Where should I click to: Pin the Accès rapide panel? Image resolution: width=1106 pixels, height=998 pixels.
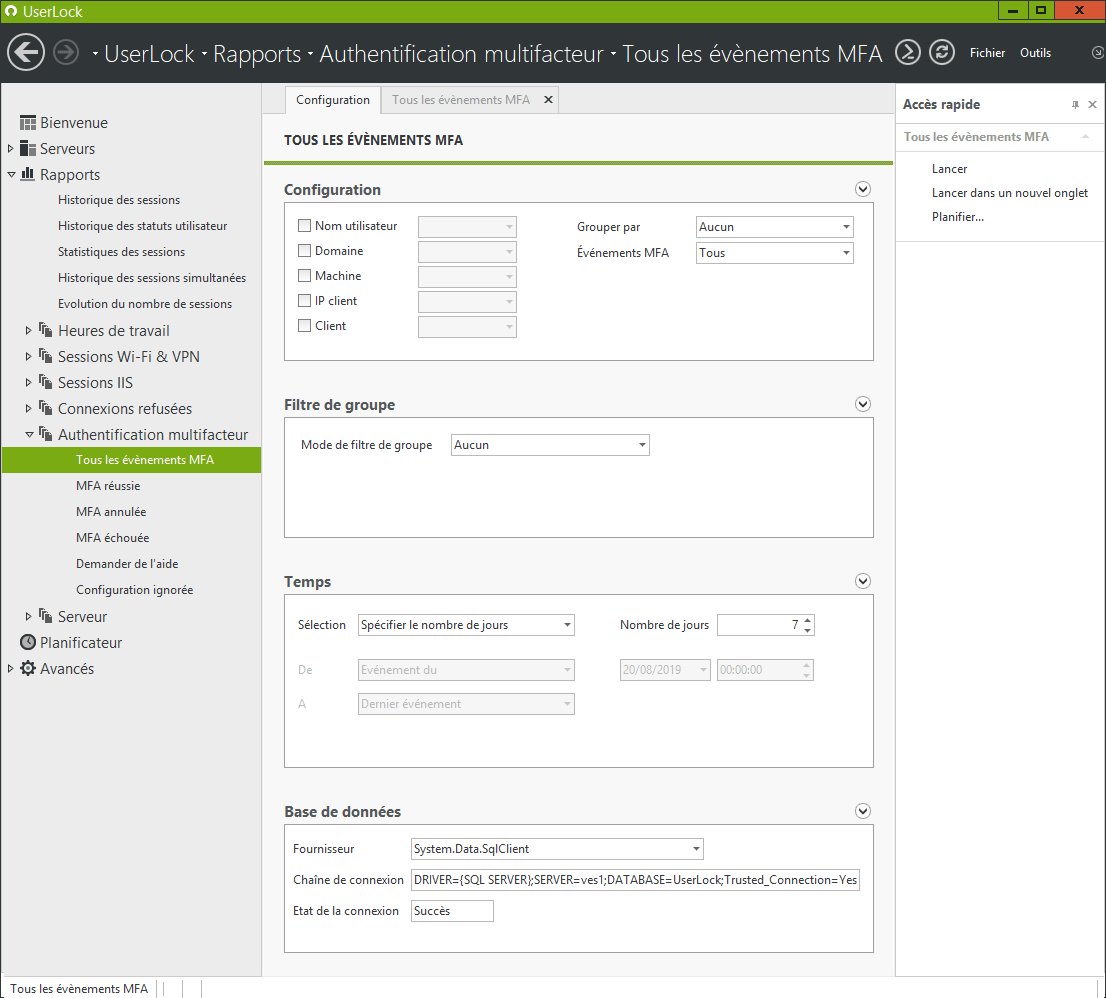(x=1075, y=104)
